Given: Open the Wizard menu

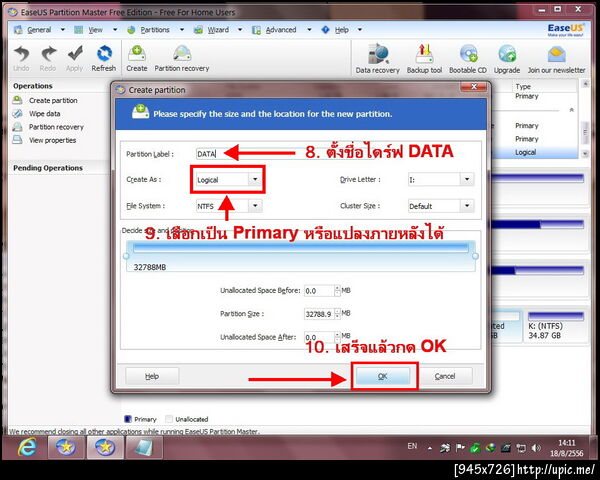Looking at the screenshot, I should [218, 30].
